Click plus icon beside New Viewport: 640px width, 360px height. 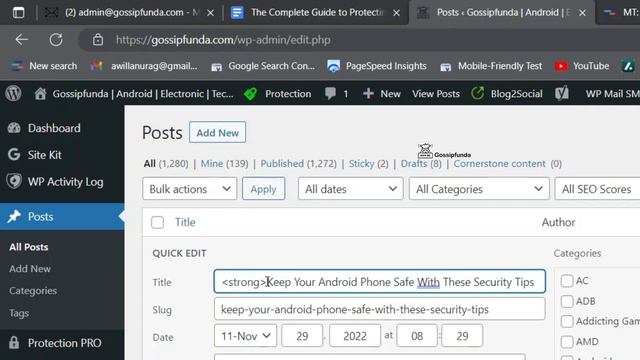click(368, 94)
